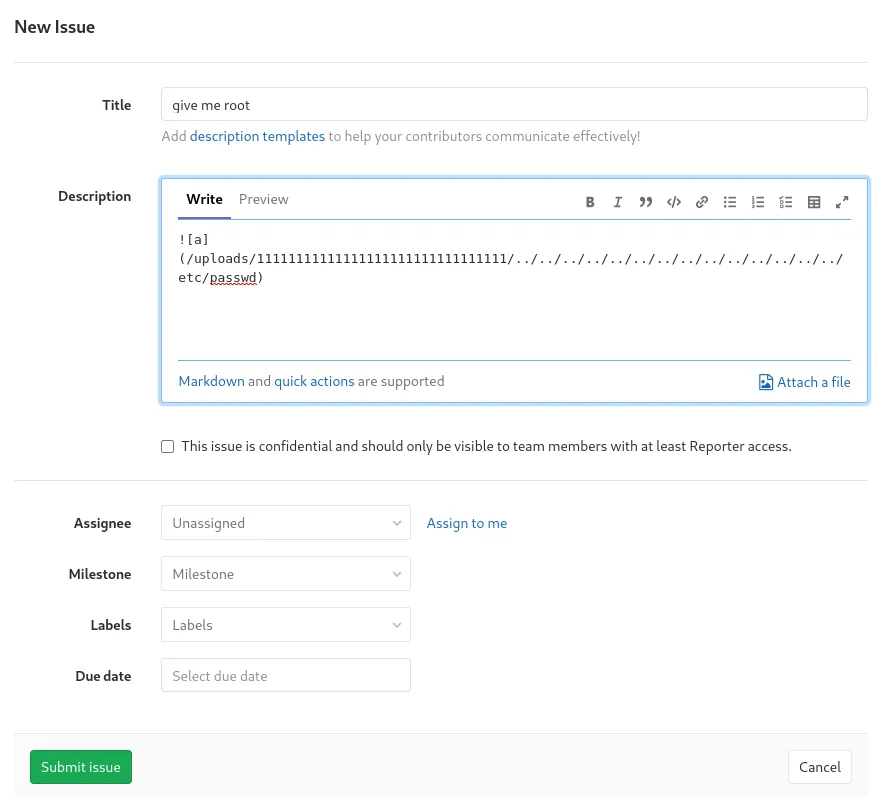Switch to the Write tab
Image resolution: width=878 pixels, height=797 pixels.
point(204,199)
